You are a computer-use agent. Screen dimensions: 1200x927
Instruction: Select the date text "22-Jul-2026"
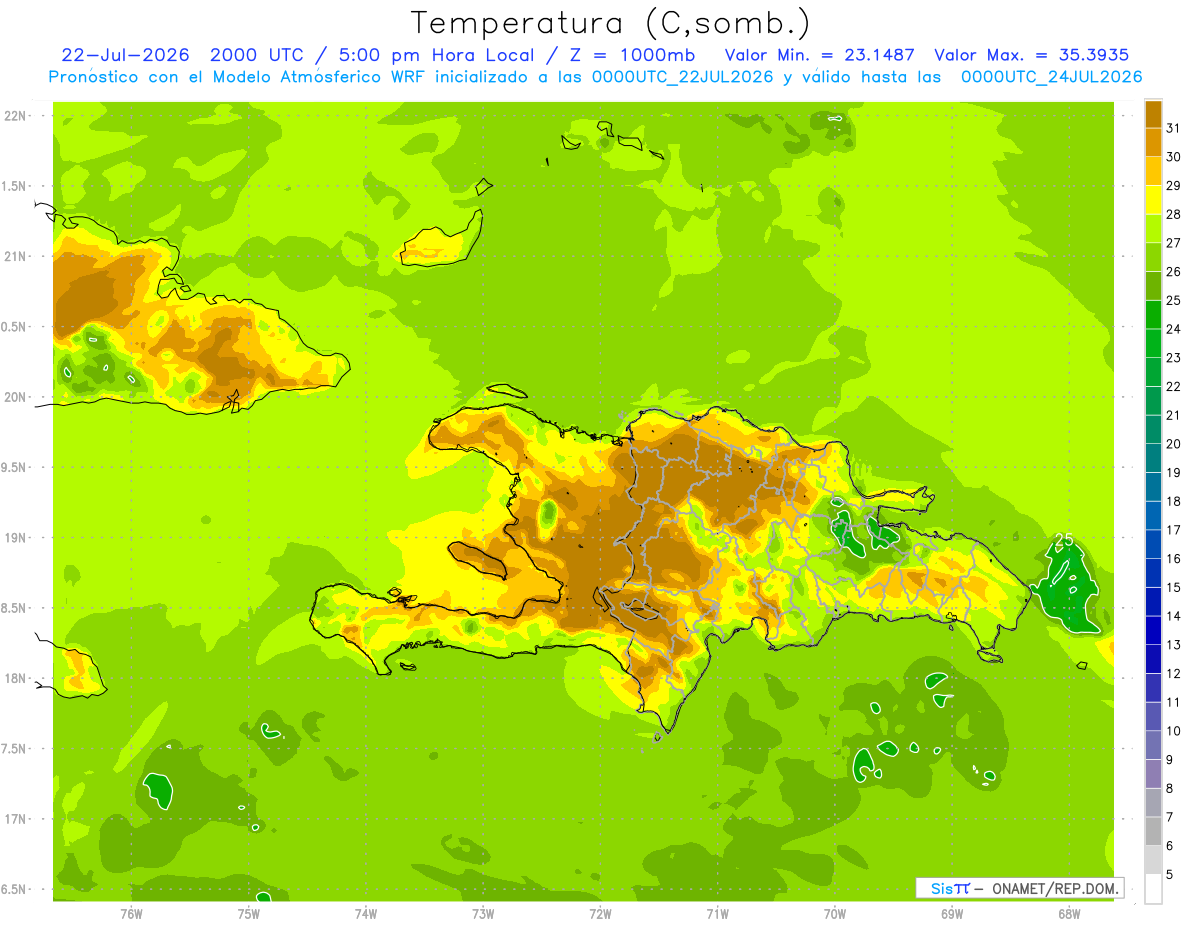coord(127,55)
